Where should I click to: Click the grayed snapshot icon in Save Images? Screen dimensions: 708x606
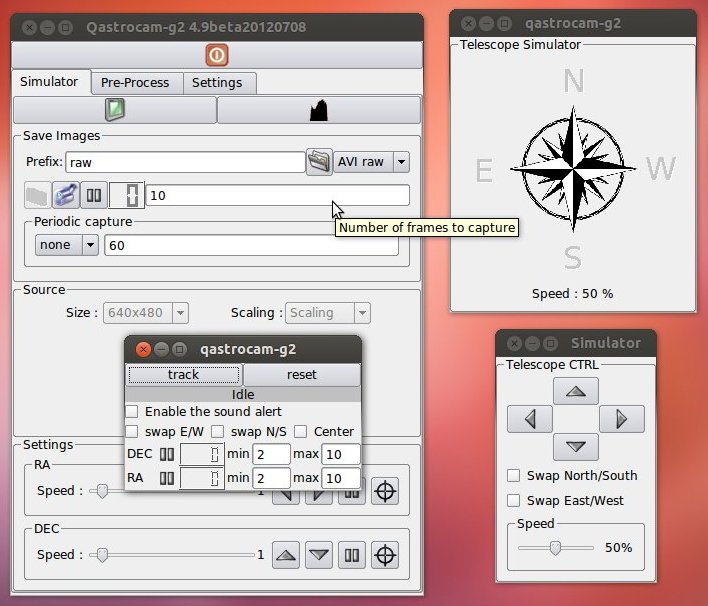37,196
